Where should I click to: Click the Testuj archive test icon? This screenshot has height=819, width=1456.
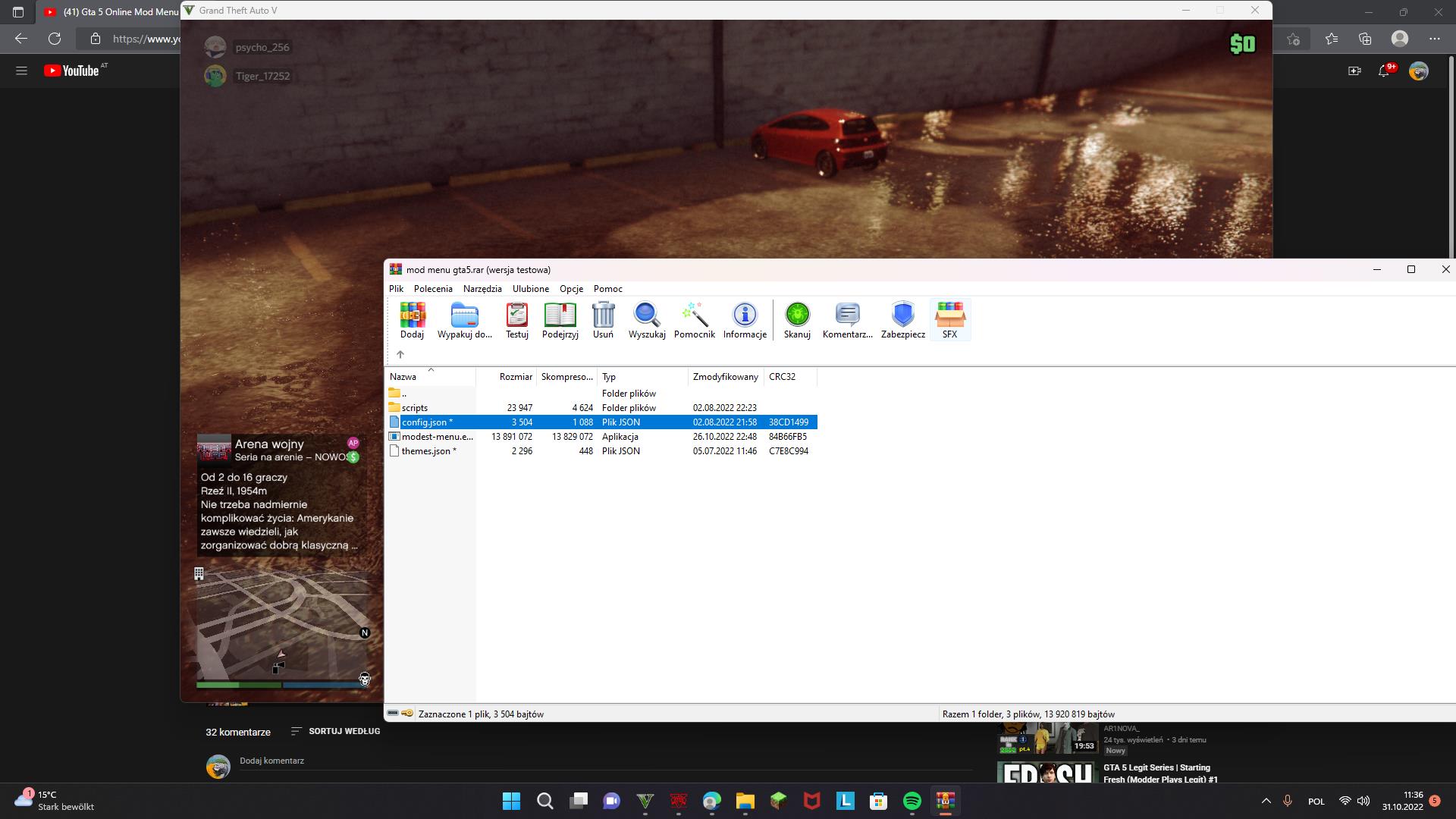click(516, 319)
